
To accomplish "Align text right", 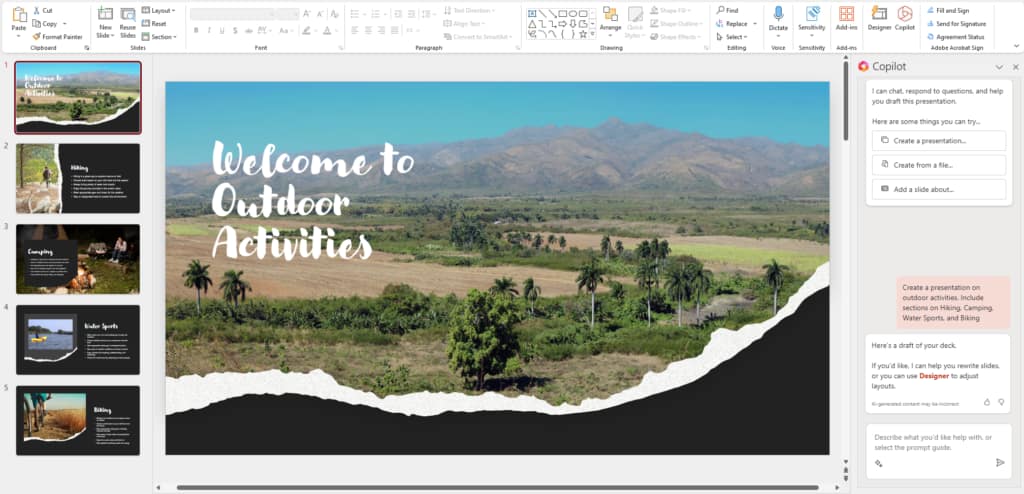I will click(382, 31).
